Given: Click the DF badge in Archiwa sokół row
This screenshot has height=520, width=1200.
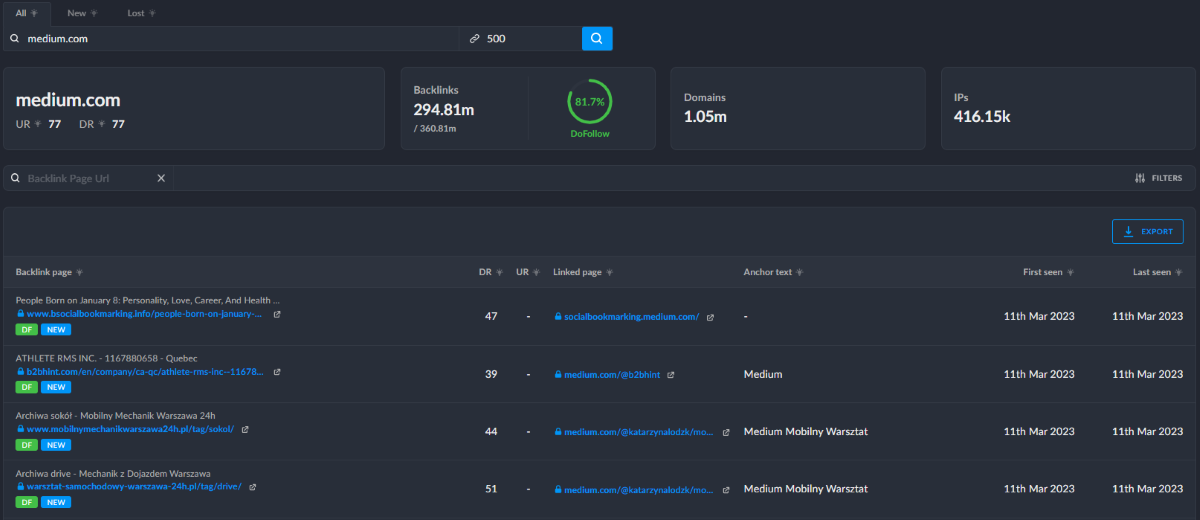Looking at the screenshot, I should [27, 444].
